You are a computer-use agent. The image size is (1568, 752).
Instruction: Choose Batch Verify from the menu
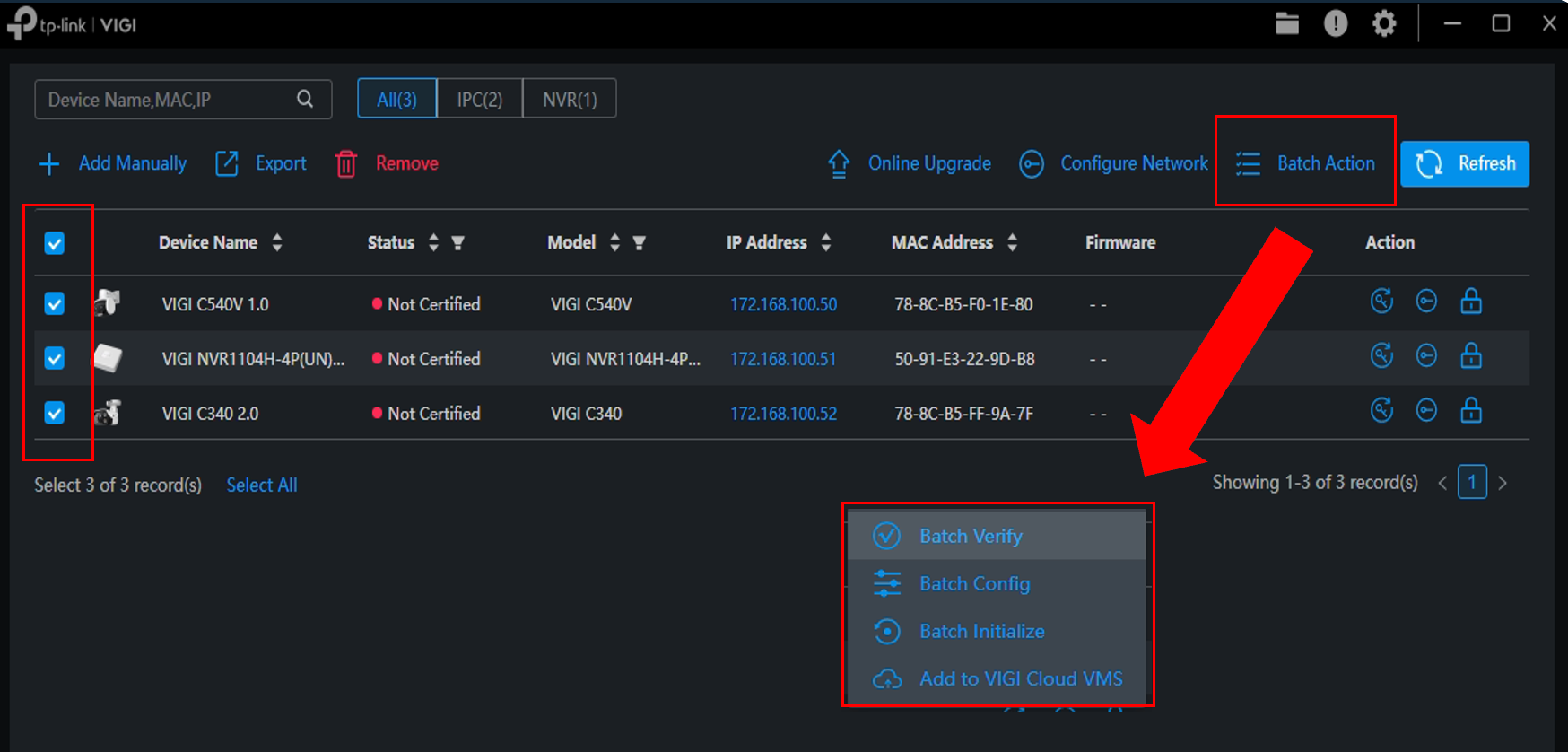point(997,536)
